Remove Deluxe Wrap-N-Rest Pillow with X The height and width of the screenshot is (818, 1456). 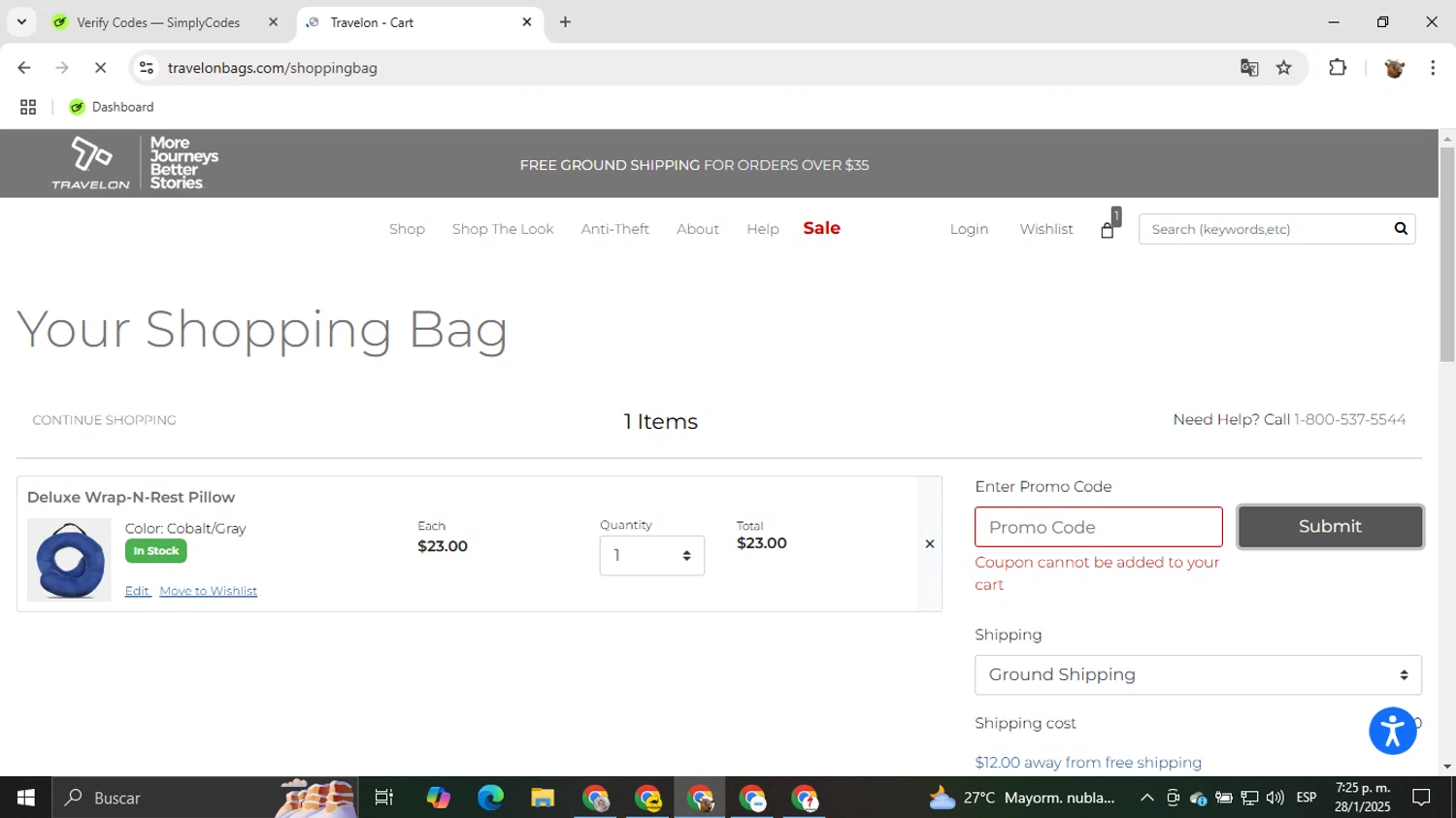click(x=929, y=544)
